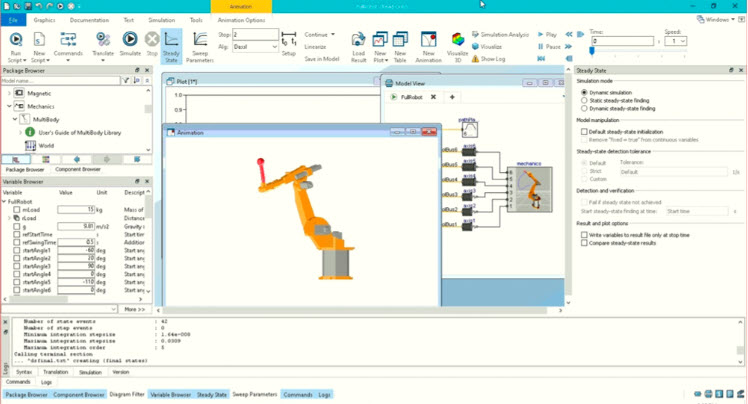Click the Translate icon
The height and width of the screenshot is (404, 748).
pyautogui.click(x=103, y=44)
